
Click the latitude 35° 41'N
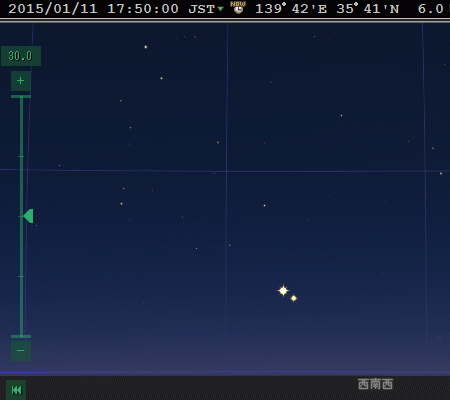pos(368,9)
